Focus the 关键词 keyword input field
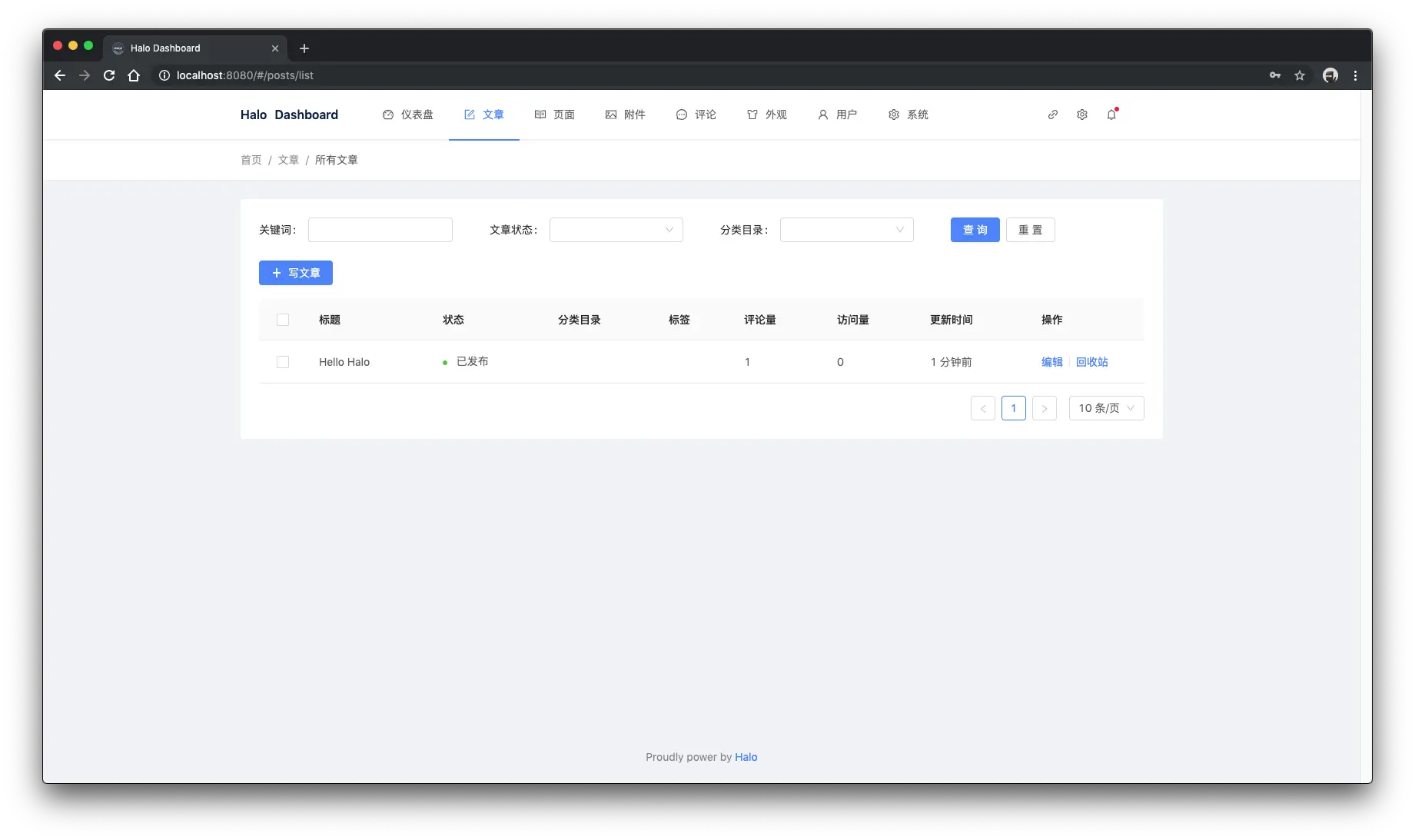The width and height of the screenshot is (1415, 840). 380,230
